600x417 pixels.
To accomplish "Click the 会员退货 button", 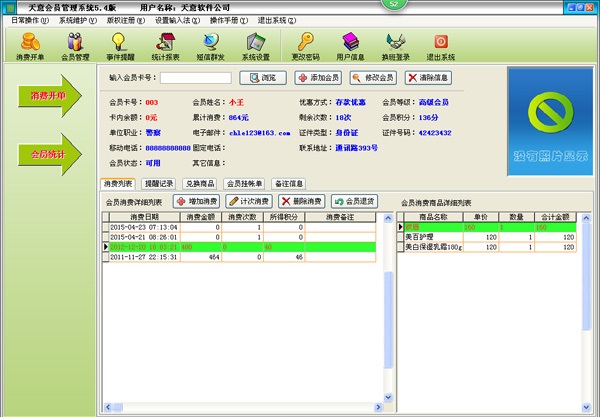I will tap(355, 201).
